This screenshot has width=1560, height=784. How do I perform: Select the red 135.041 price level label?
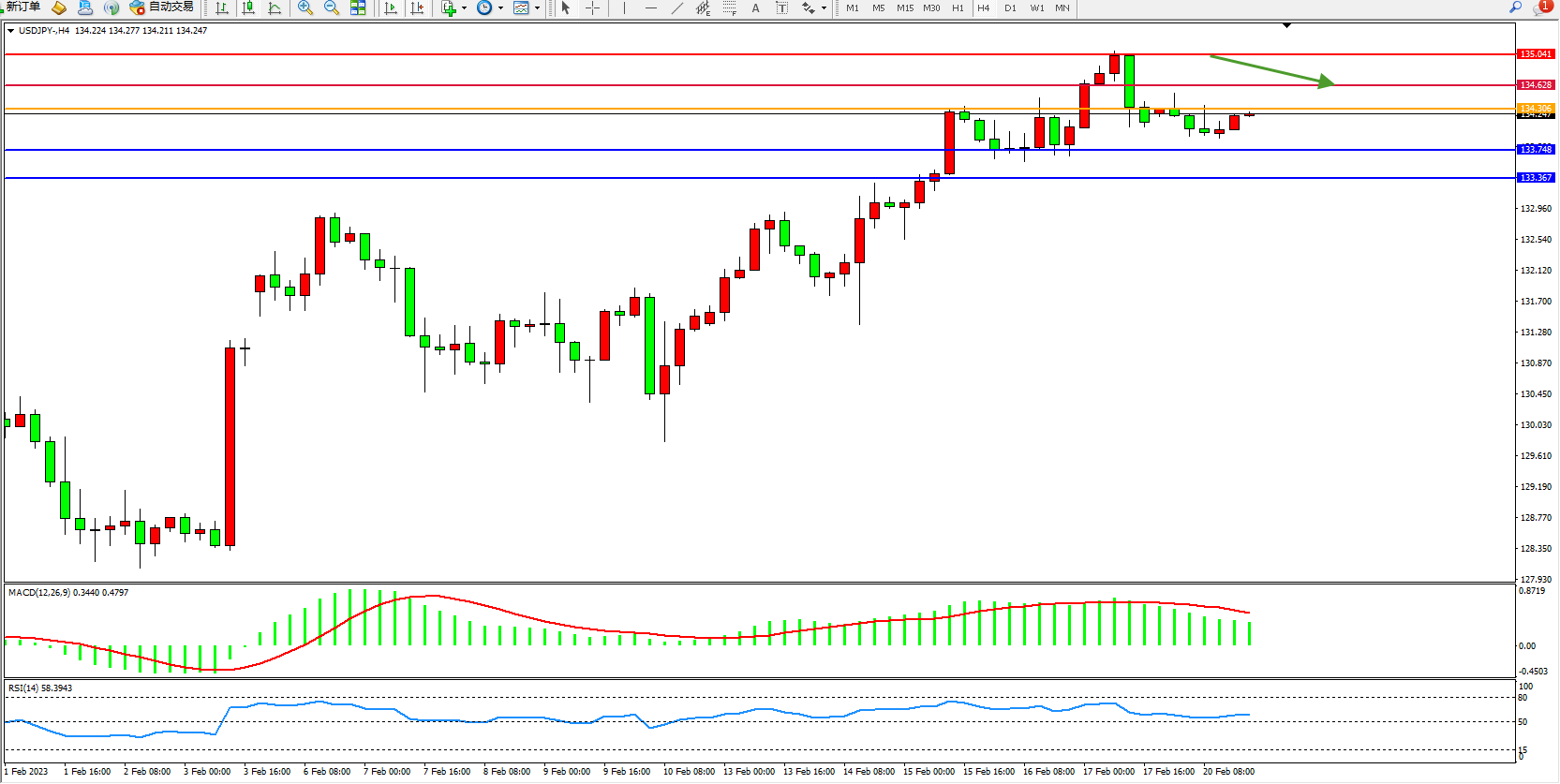click(x=1536, y=54)
